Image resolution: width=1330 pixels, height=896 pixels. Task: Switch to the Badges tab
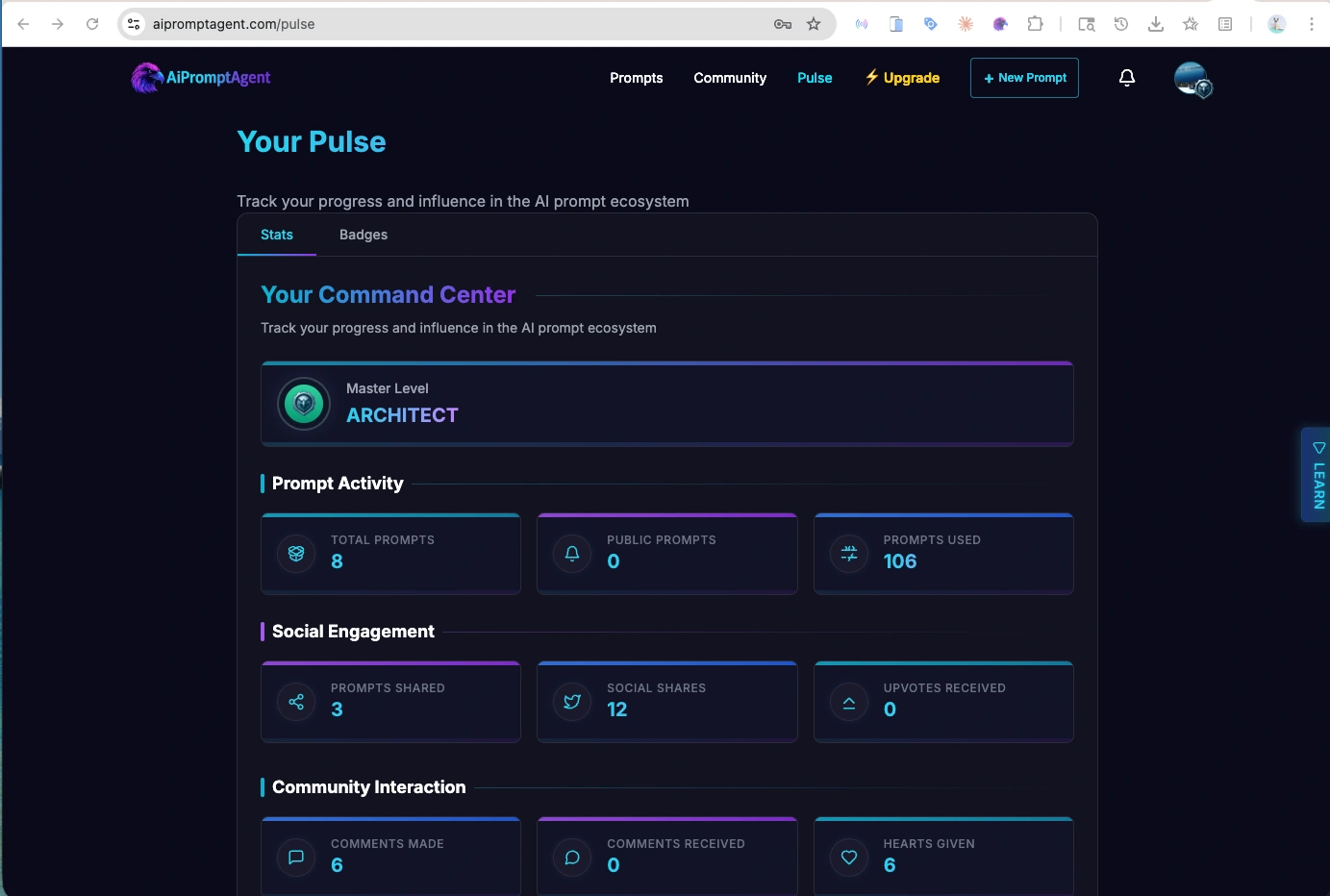click(x=364, y=235)
